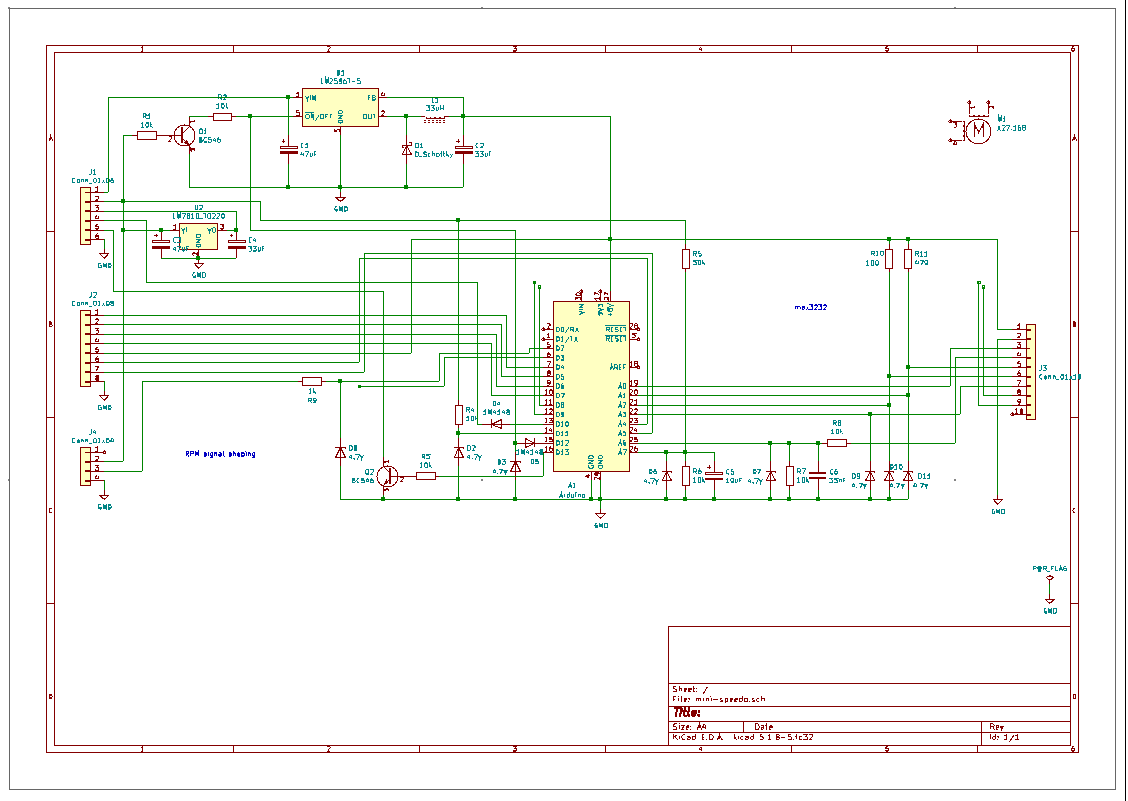Click the Size A4 field in title block
Image resolution: width=1128 pixels, height=801 pixels.
690,727
